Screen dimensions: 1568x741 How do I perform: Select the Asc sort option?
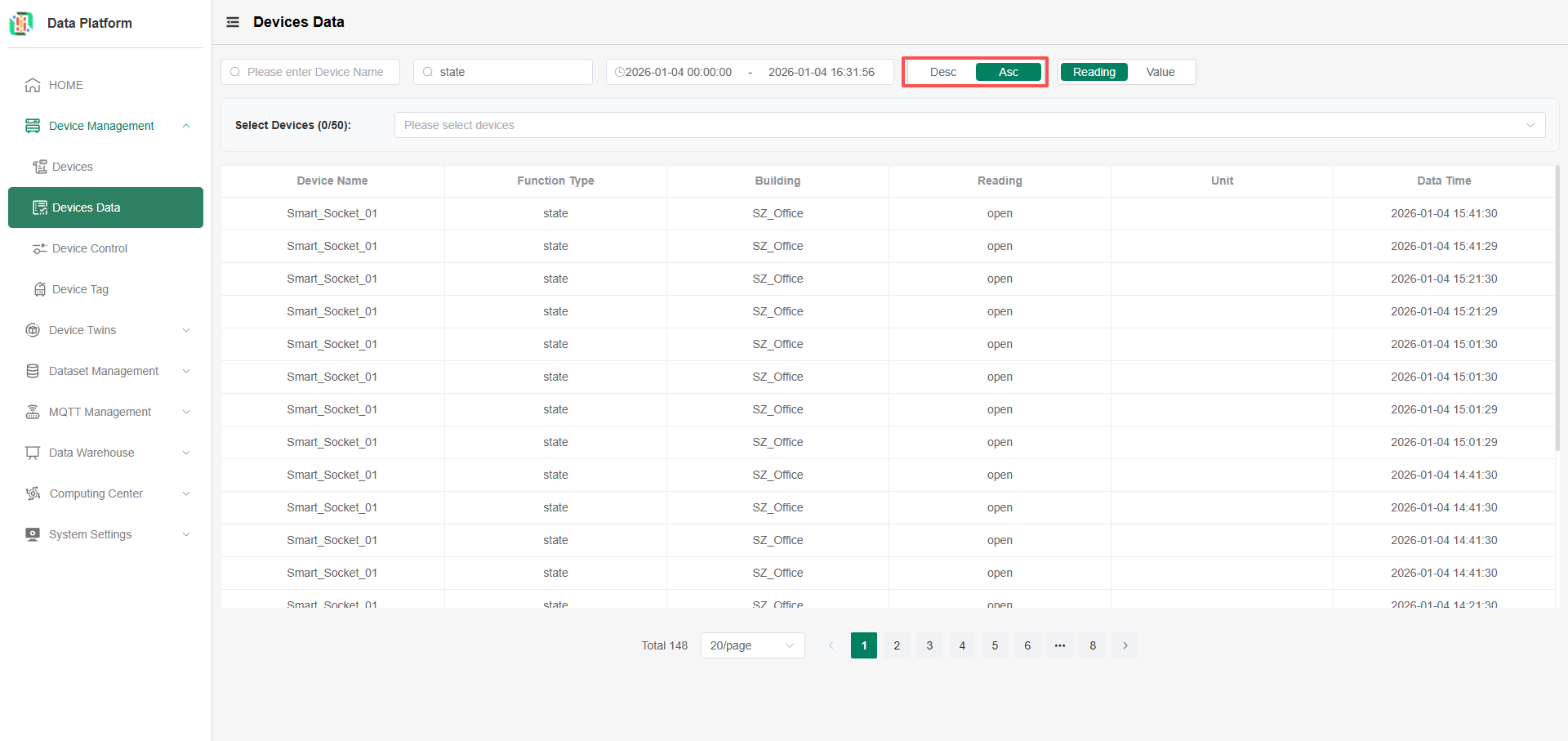point(1008,72)
